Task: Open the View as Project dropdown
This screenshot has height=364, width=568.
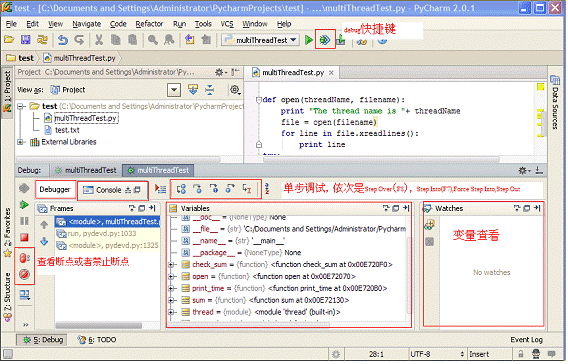Action: (x=174, y=89)
